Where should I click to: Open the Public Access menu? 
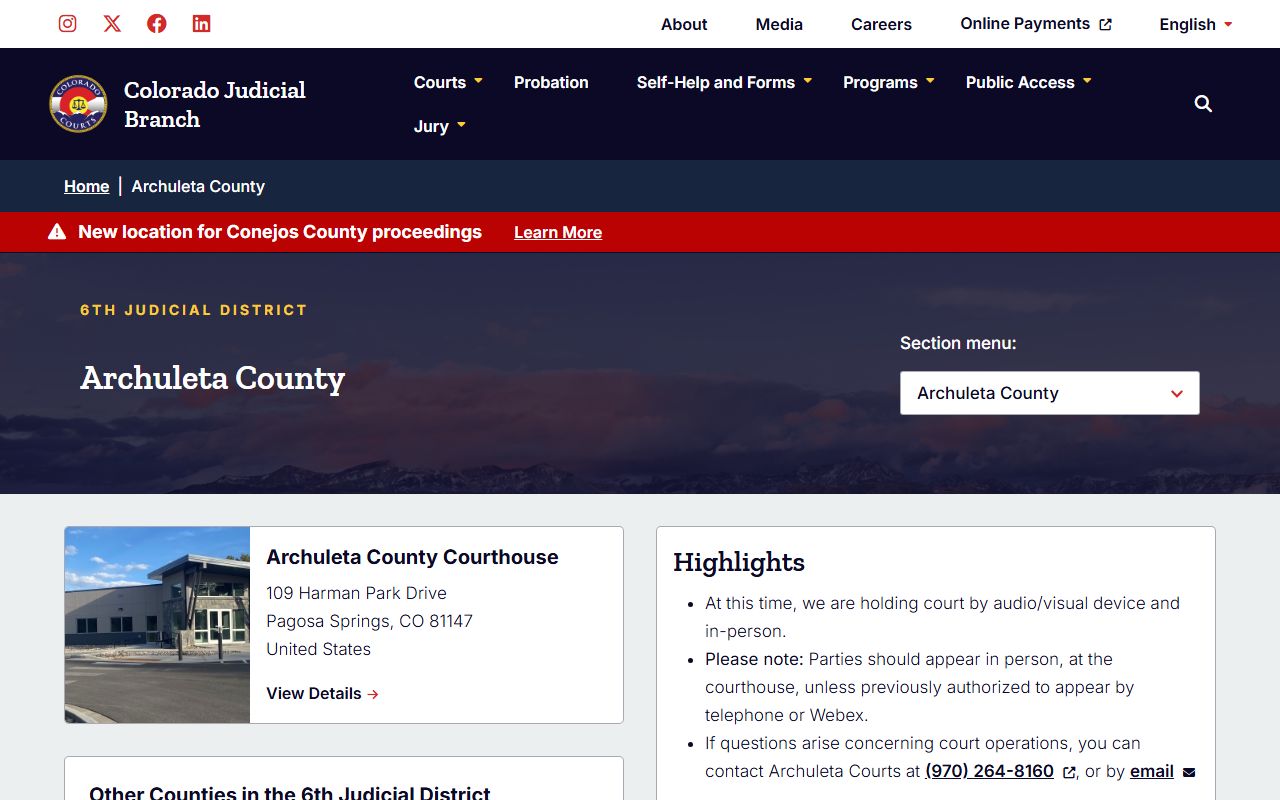click(1028, 82)
